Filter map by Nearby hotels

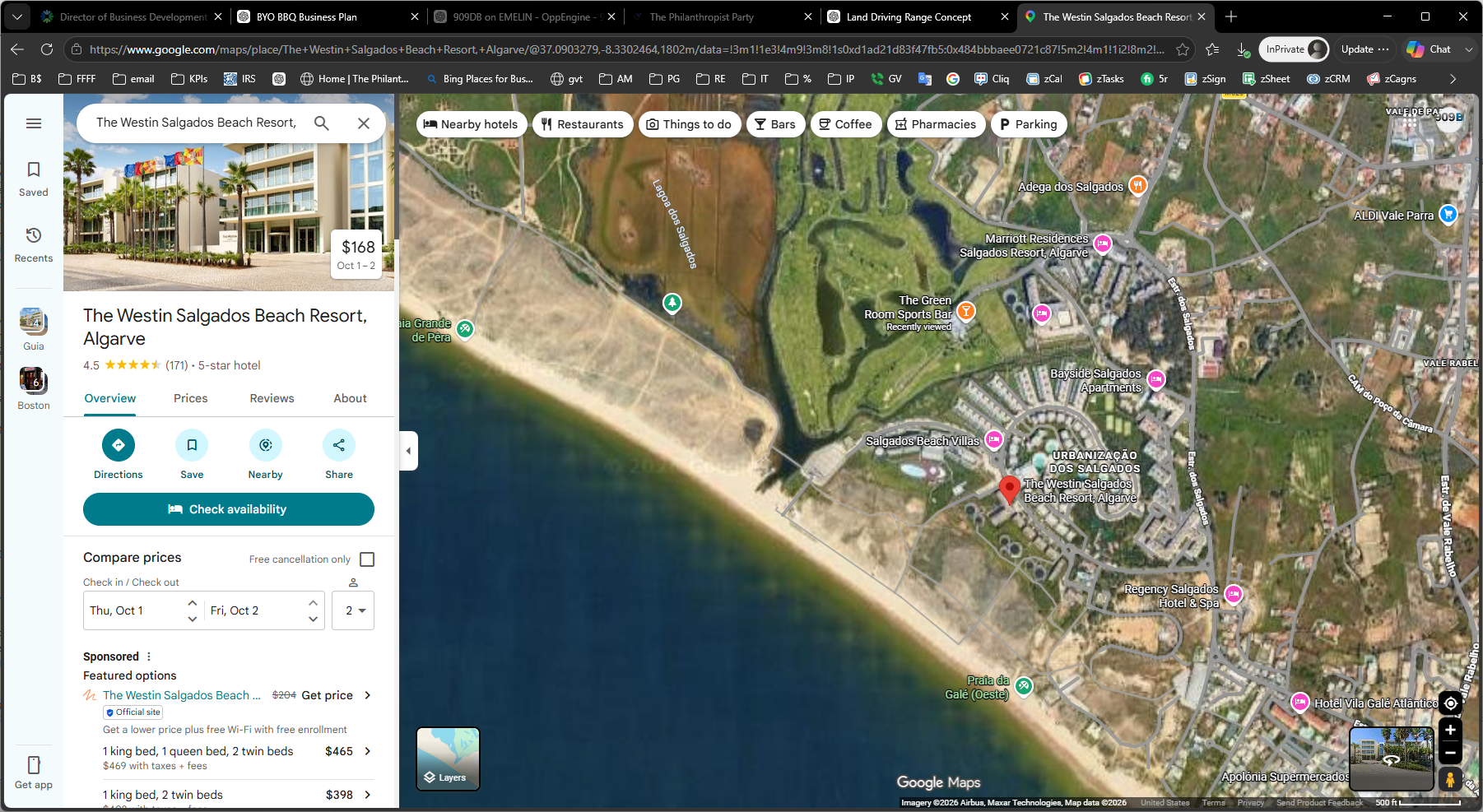[x=471, y=124]
